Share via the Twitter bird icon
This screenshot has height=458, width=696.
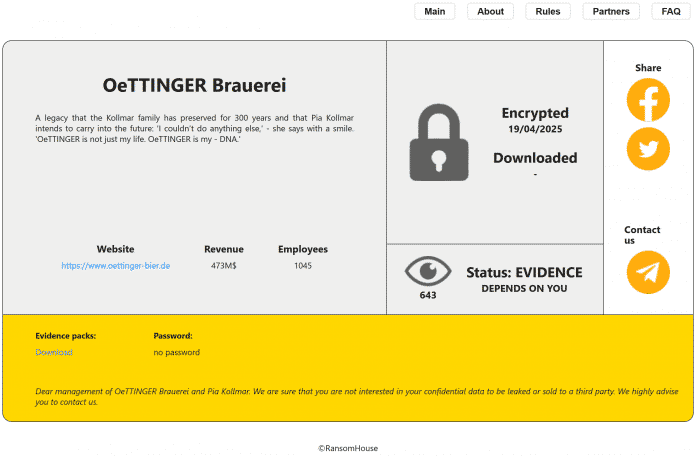pos(648,149)
